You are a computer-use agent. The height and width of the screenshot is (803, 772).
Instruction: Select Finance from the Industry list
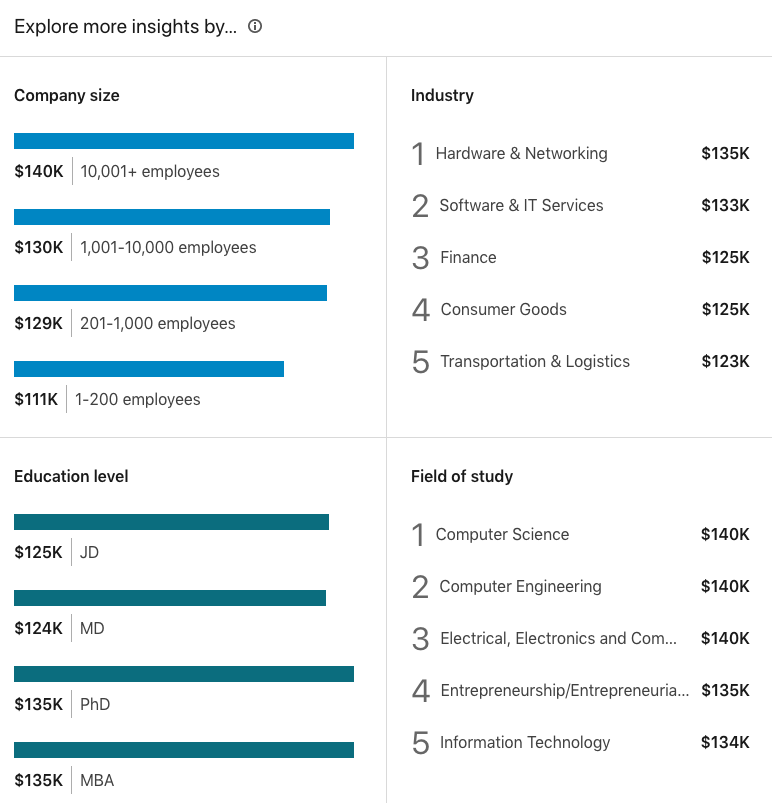click(468, 257)
